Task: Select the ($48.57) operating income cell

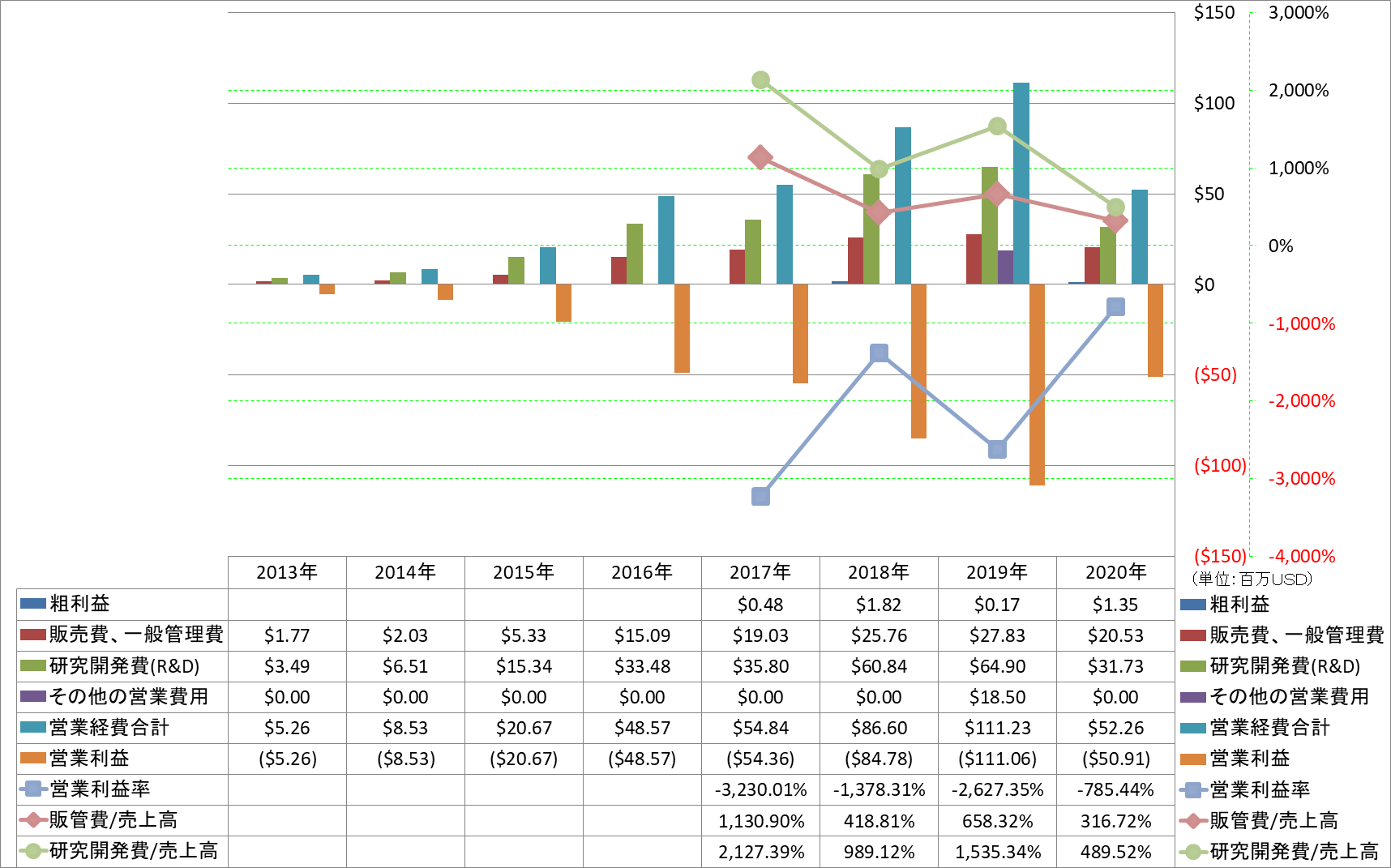Action: pos(642,759)
